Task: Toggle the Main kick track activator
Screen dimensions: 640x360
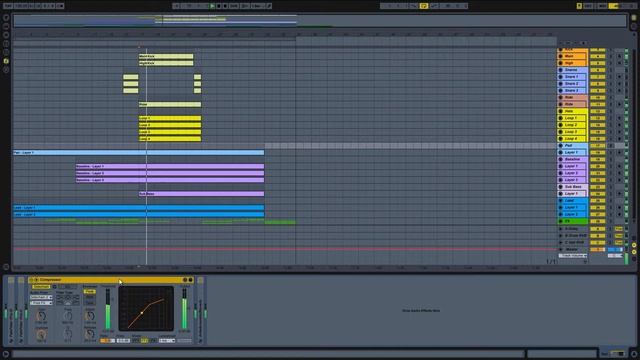Action: tap(598, 56)
